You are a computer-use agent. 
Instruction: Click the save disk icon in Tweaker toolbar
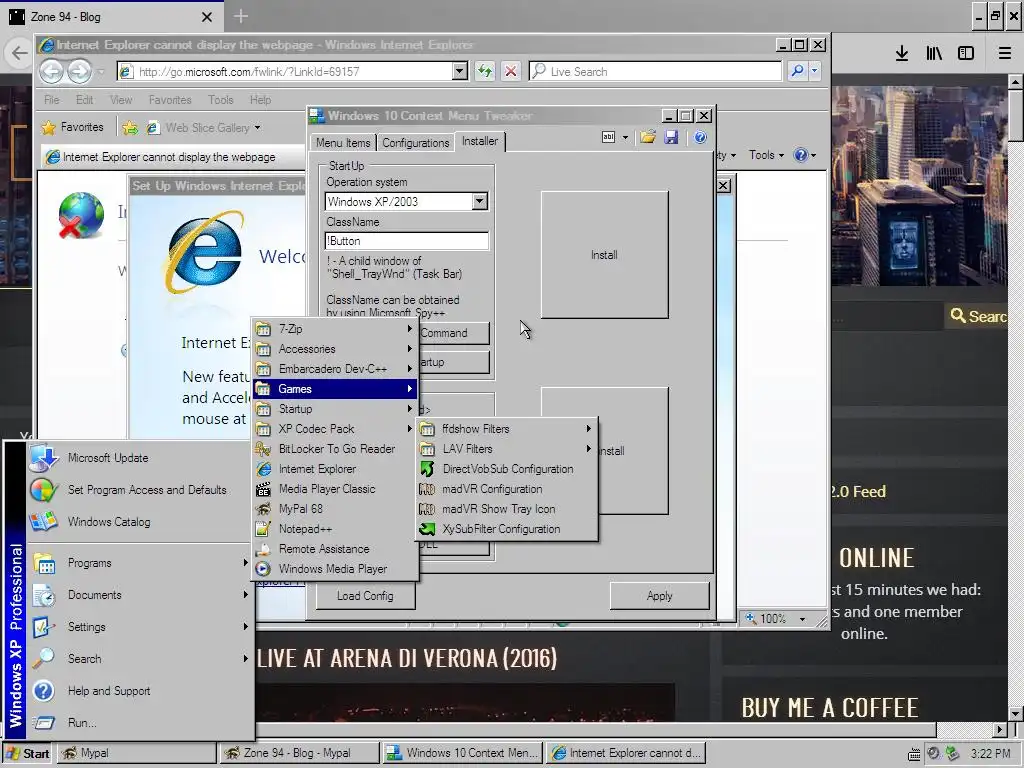click(671, 137)
